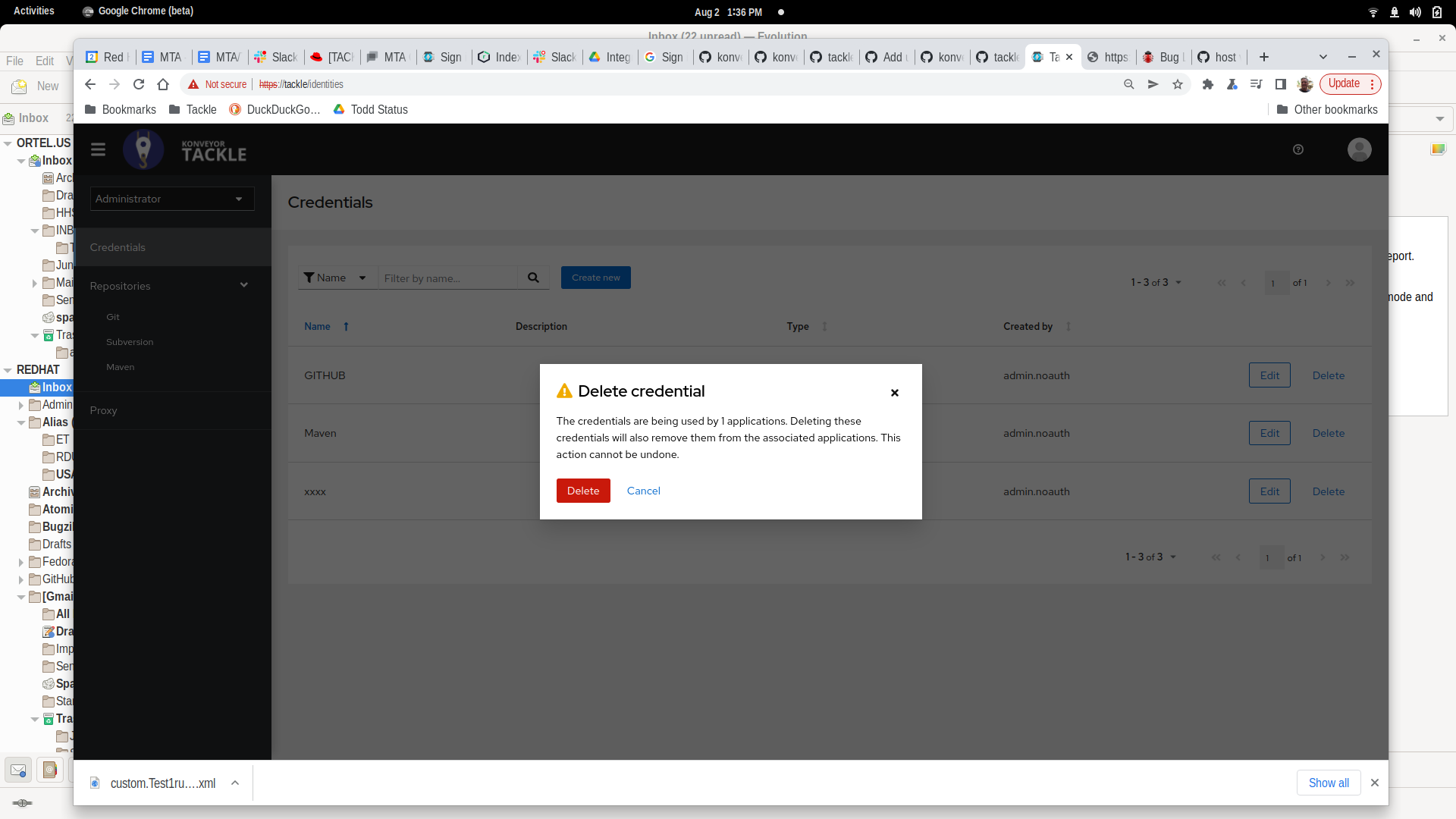Open Chrome extensions puzzle icon
Viewport: 1456px width, 819px height.
tap(1207, 84)
